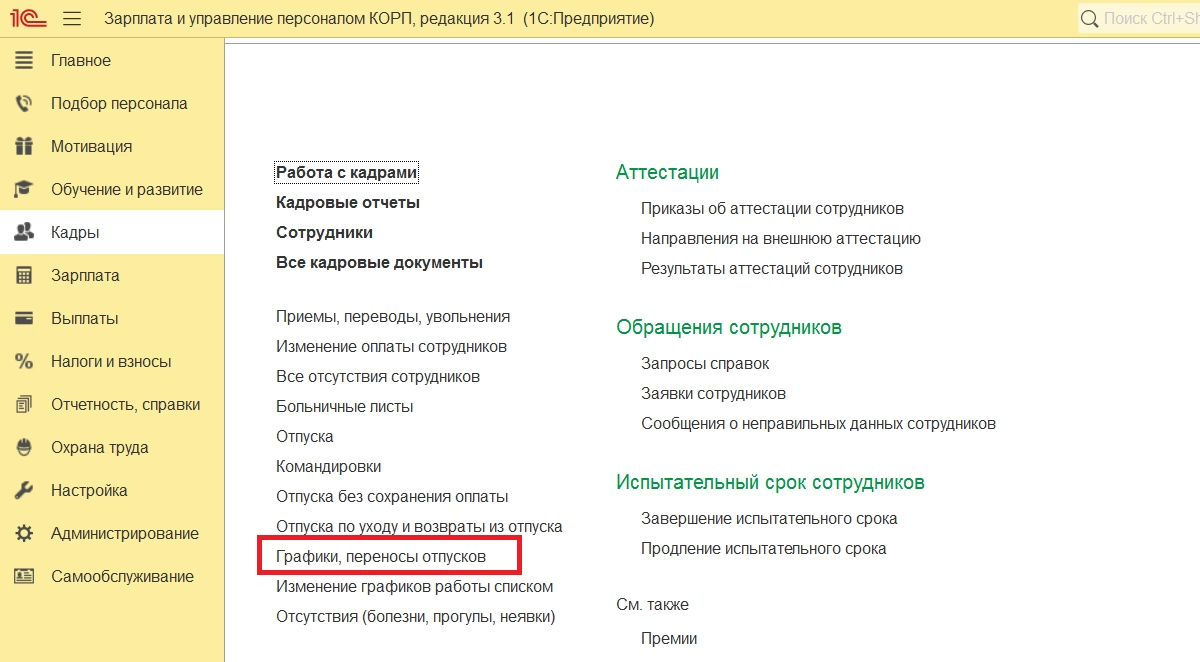Open the Сотрудники list
The width and height of the screenshot is (1200, 662).
324,233
